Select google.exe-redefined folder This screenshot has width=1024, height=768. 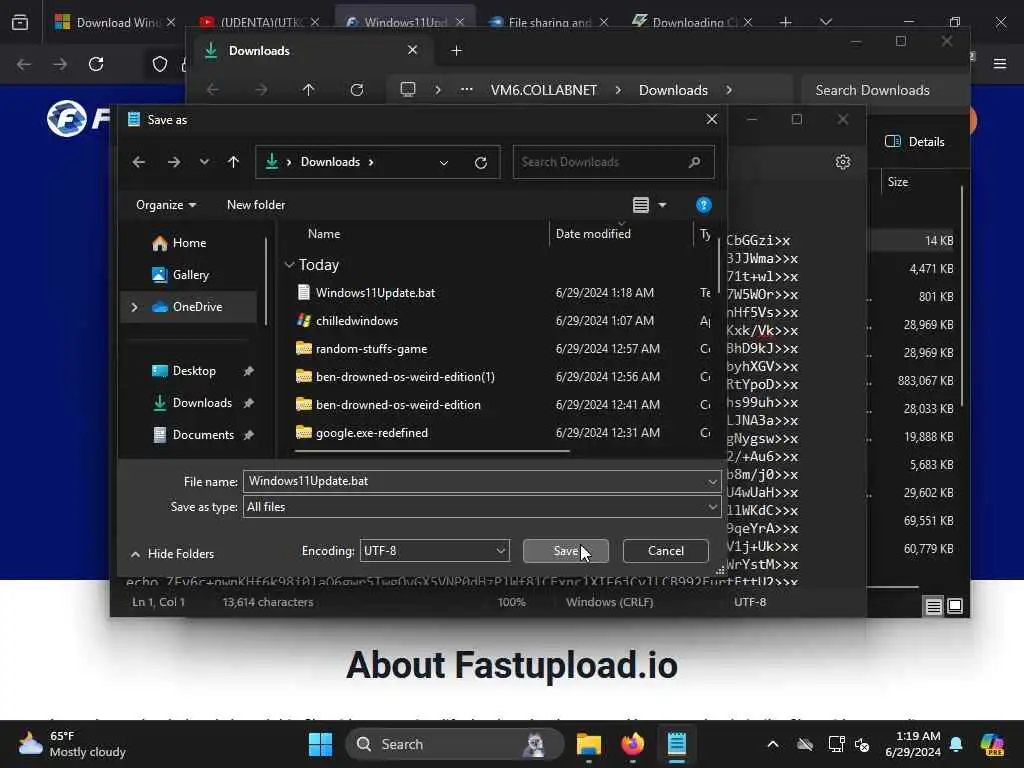click(x=372, y=433)
